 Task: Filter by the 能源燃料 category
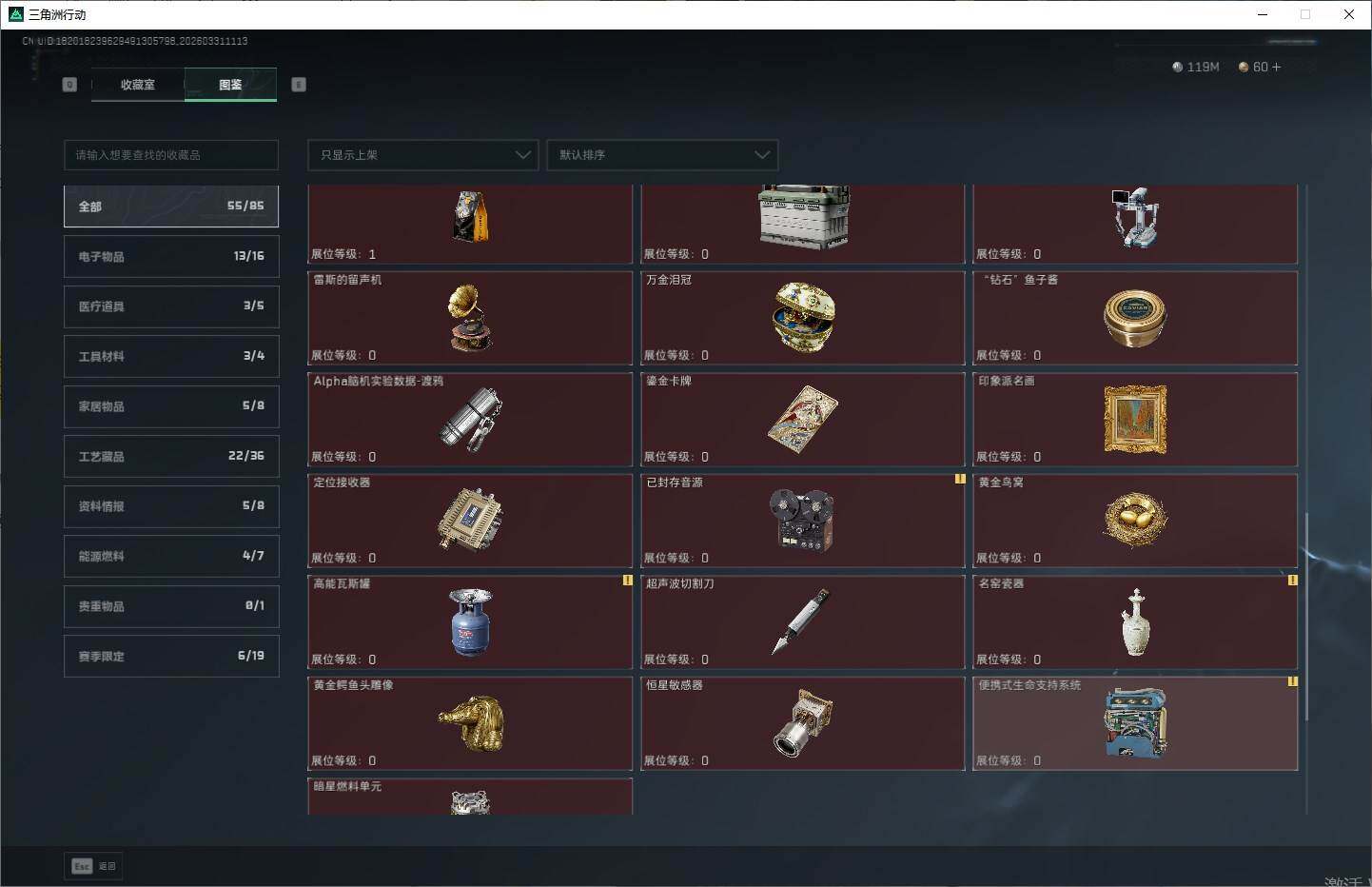[171, 557]
